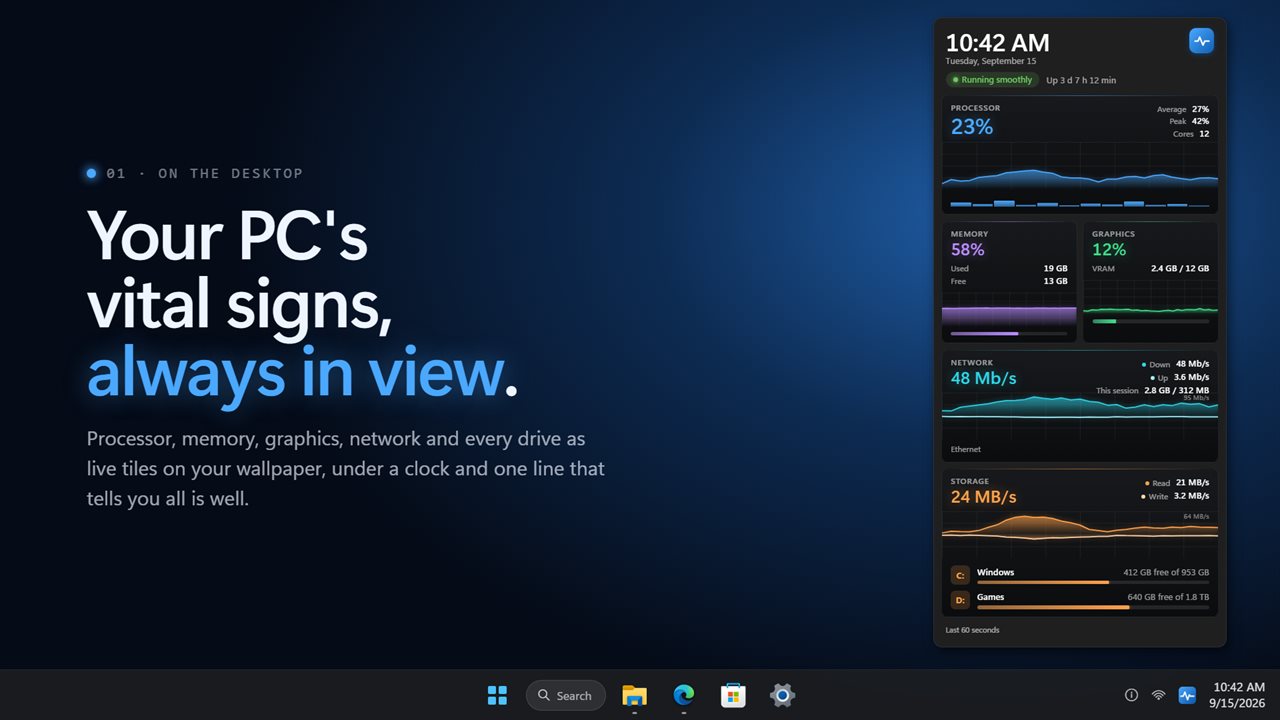
Task: Click the taskbar Search box
Action: 565,695
